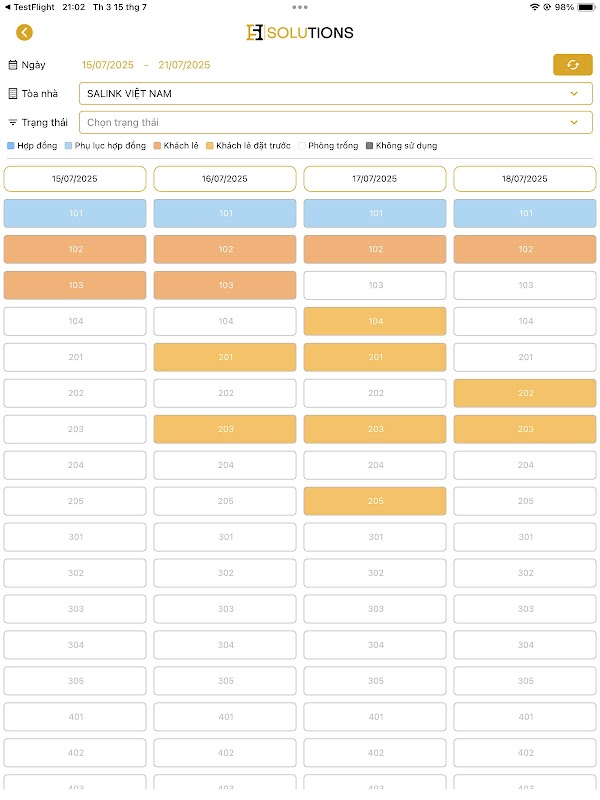The width and height of the screenshot is (600, 800).
Task: Click the calendar icon beside Ngày
Action: coord(13,65)
